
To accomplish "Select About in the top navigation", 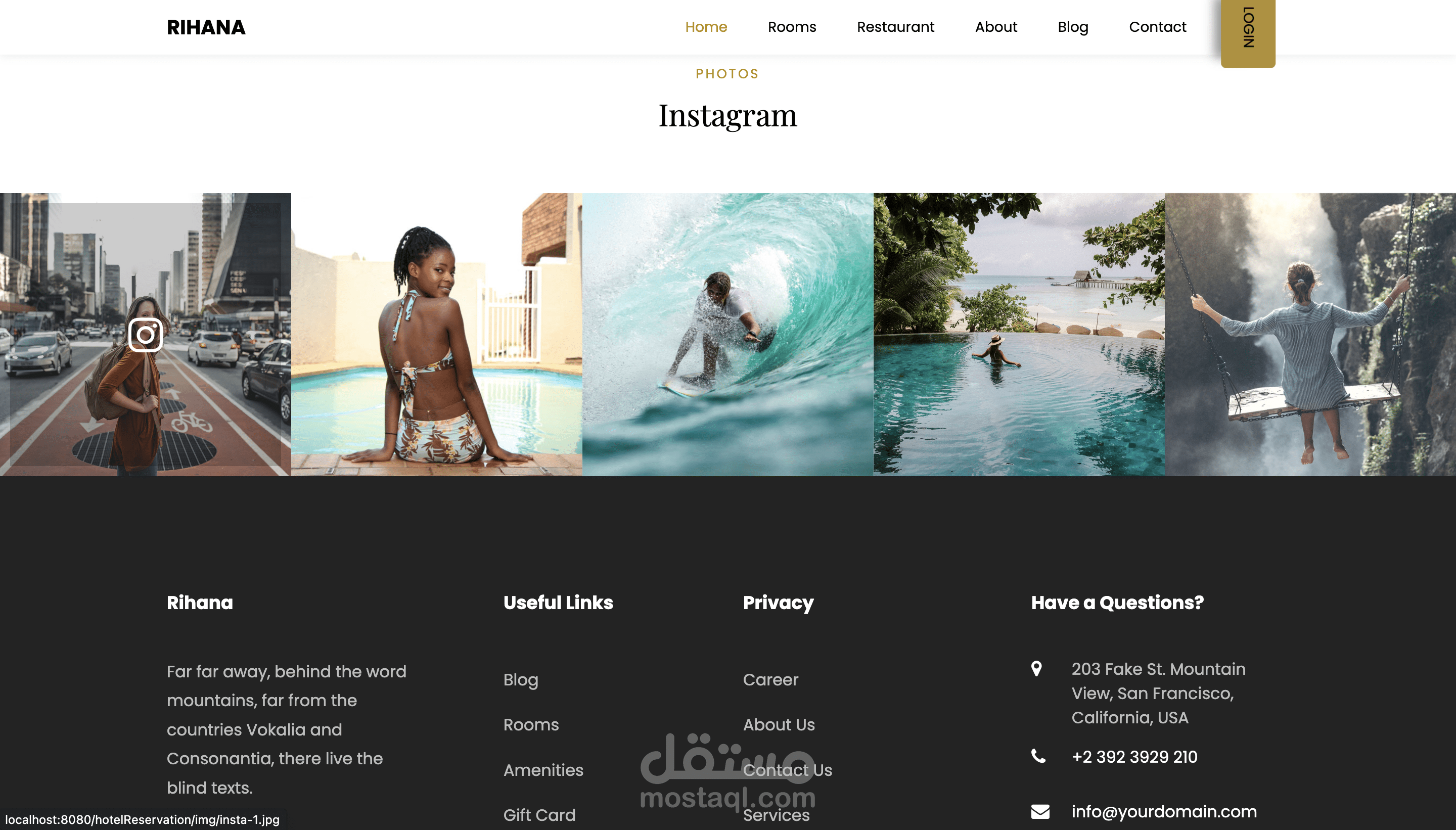I will click(995, 27).
